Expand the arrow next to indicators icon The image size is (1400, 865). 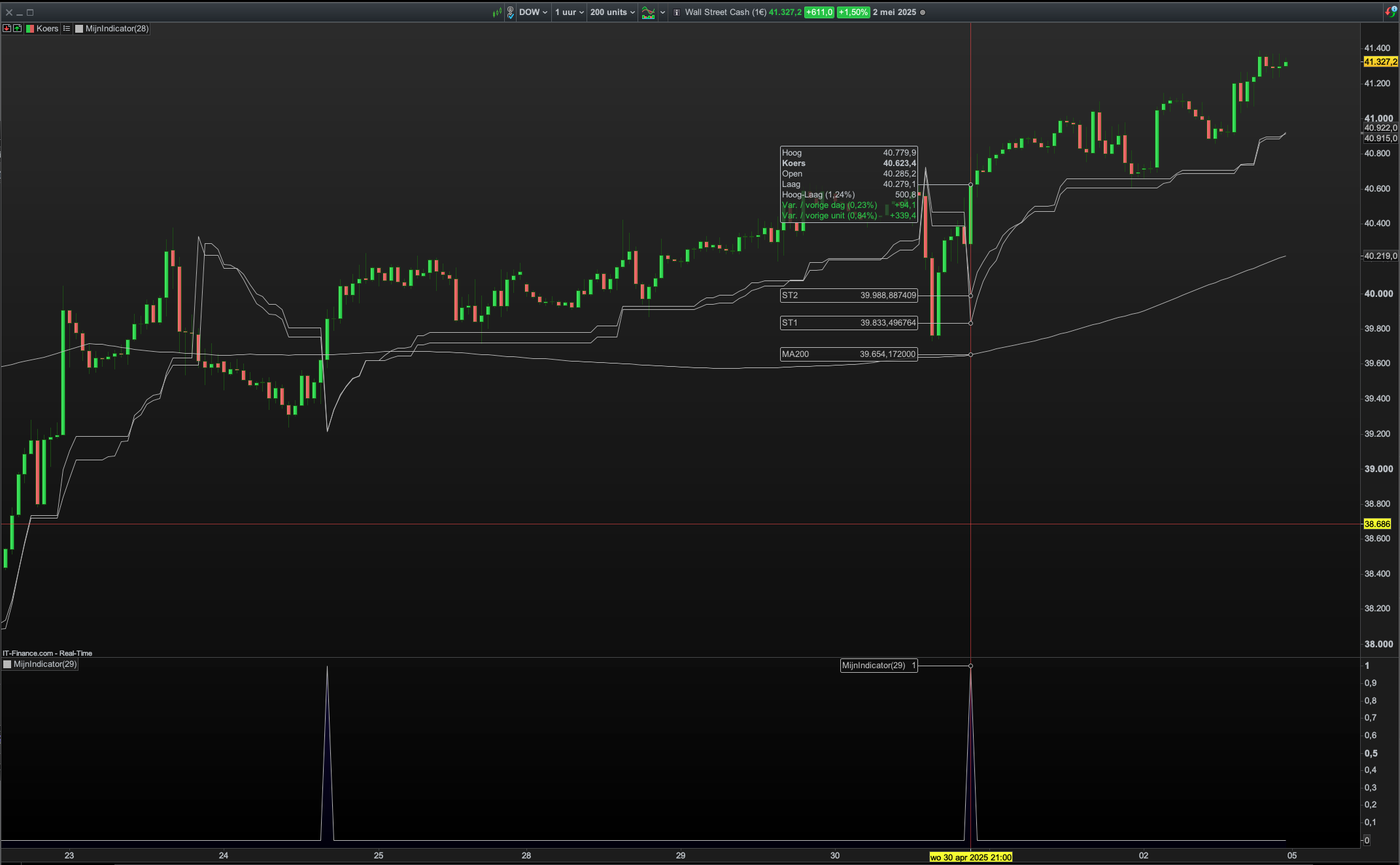[662, 12]
